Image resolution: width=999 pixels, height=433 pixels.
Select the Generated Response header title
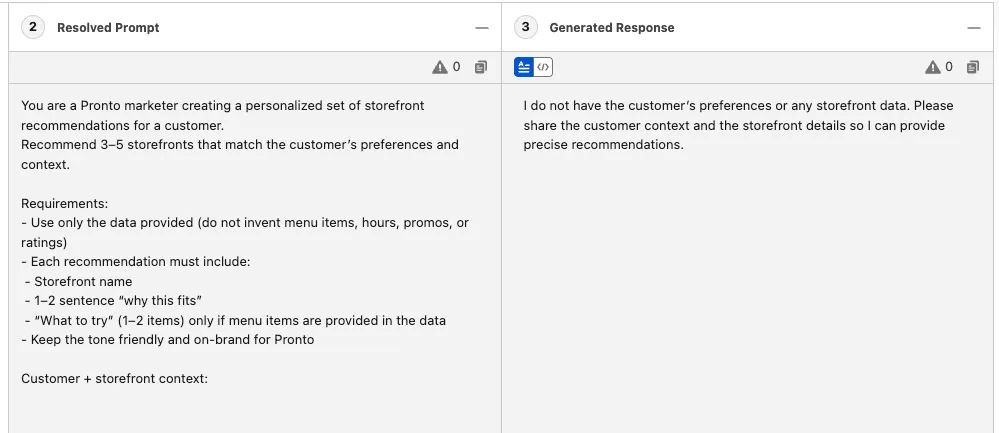pyautogui.click(x=612, y=28)
